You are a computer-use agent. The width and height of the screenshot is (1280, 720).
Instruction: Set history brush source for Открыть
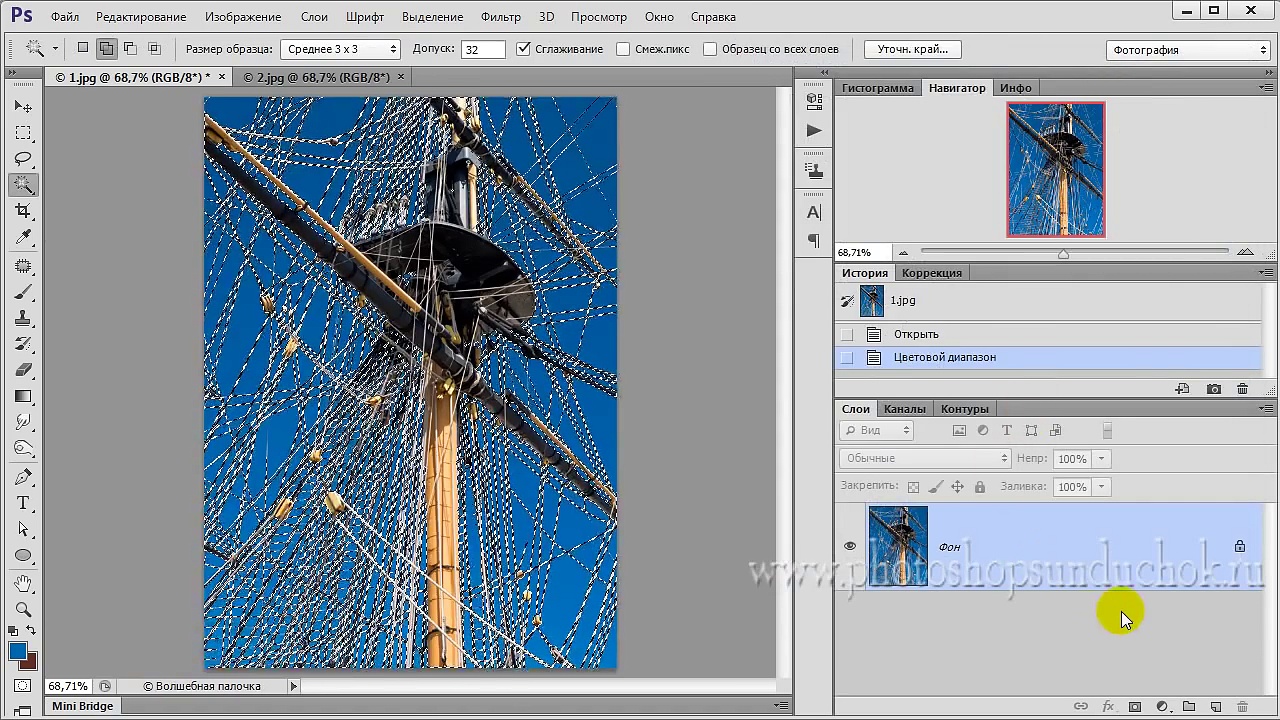[847, 334]
